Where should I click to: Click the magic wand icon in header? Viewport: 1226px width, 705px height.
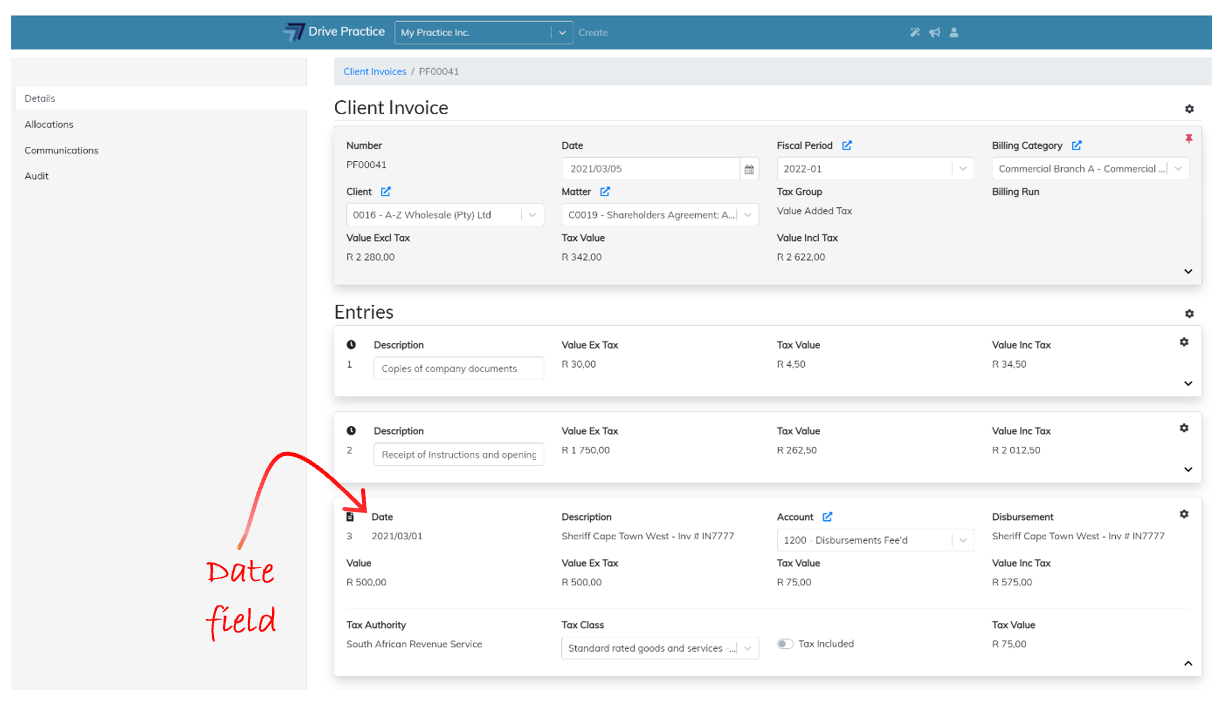coord(915,33)
